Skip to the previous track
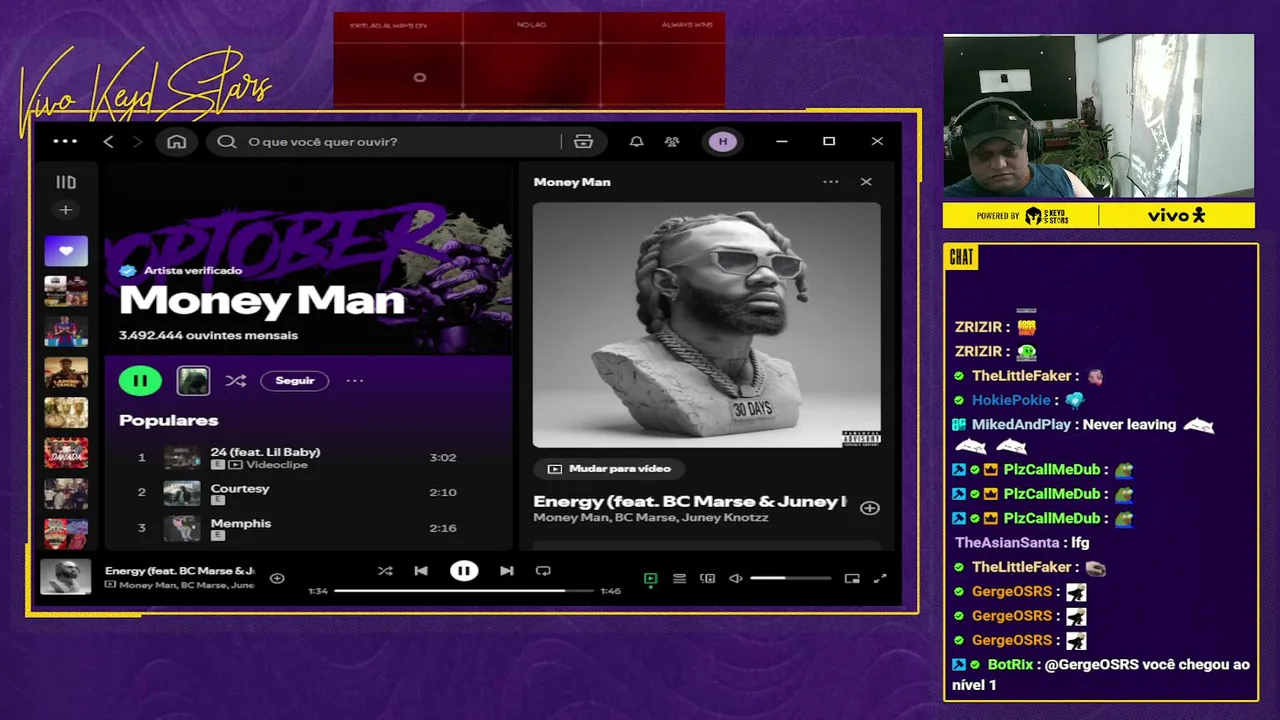The width and height of the screenshot is (1280, 720). (x=421, y=571)
